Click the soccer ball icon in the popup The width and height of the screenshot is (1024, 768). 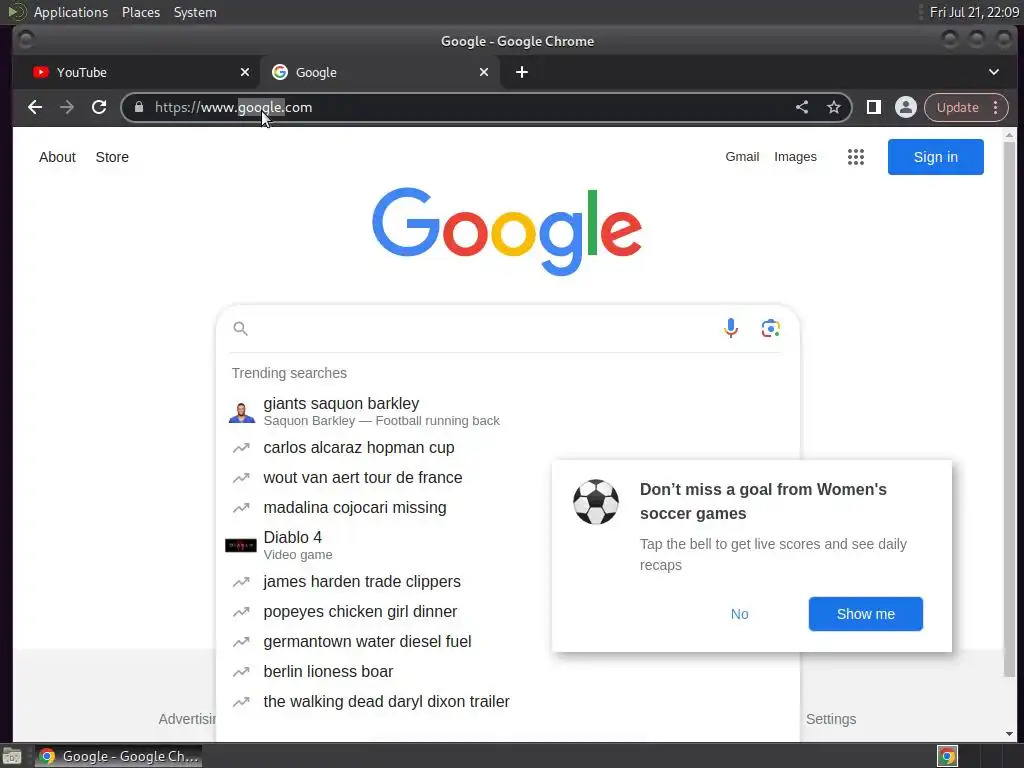click(596, 502)
